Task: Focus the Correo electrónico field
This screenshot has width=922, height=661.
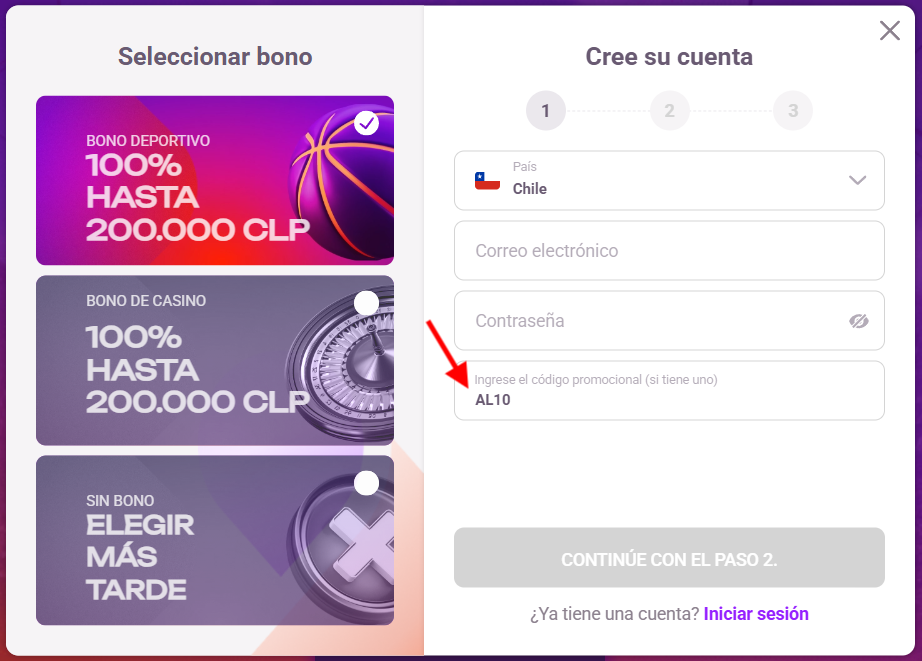Action: pyautogui.click(x=669, y=251)
